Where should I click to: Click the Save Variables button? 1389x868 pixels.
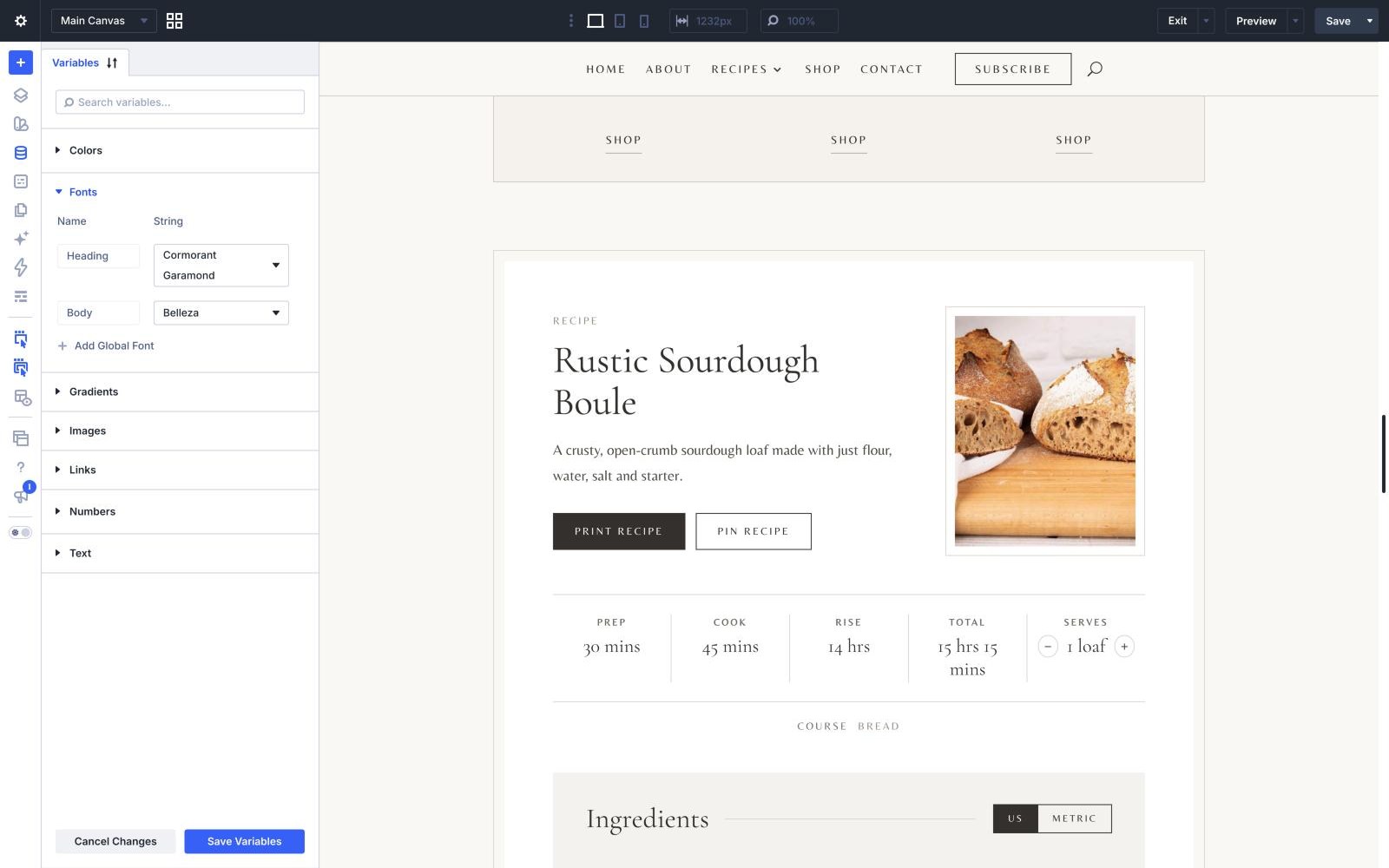244,841
